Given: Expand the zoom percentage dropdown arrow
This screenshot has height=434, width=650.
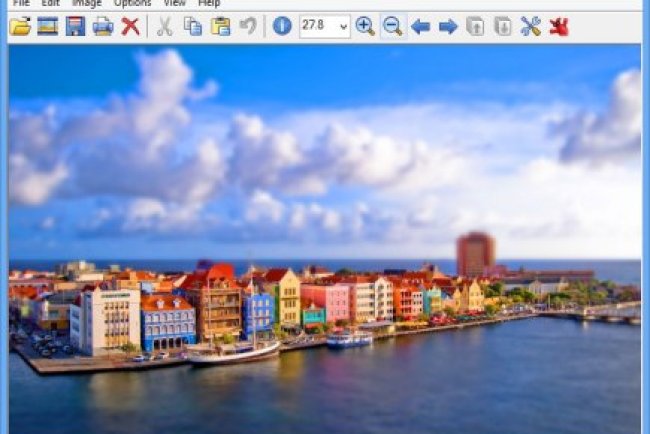Looking at the screenshot, I should pyautogui.click(x=343, y=27).
